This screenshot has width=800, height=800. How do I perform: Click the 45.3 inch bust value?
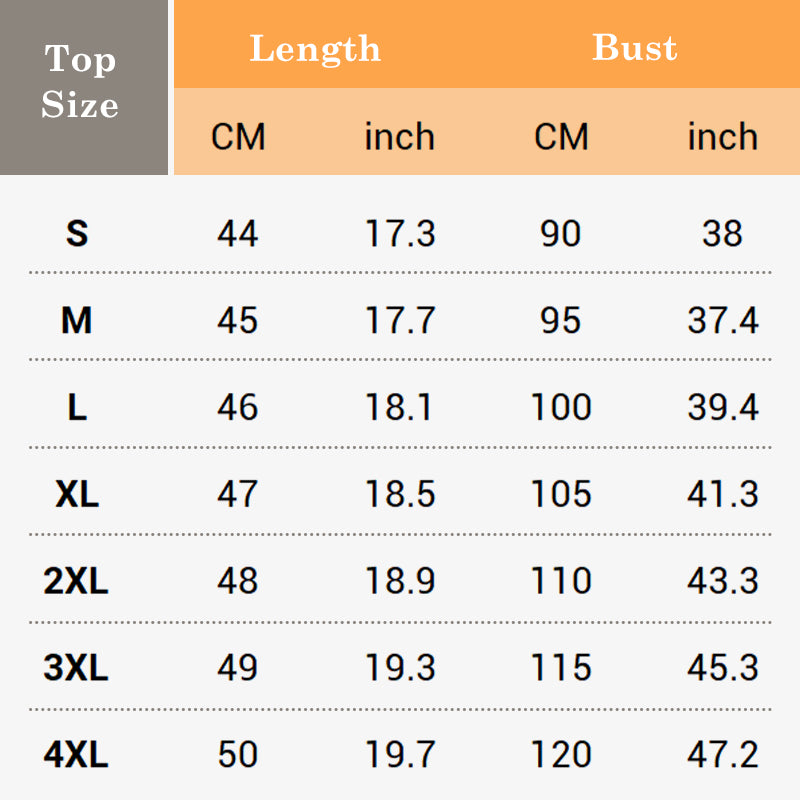(722, 668)
